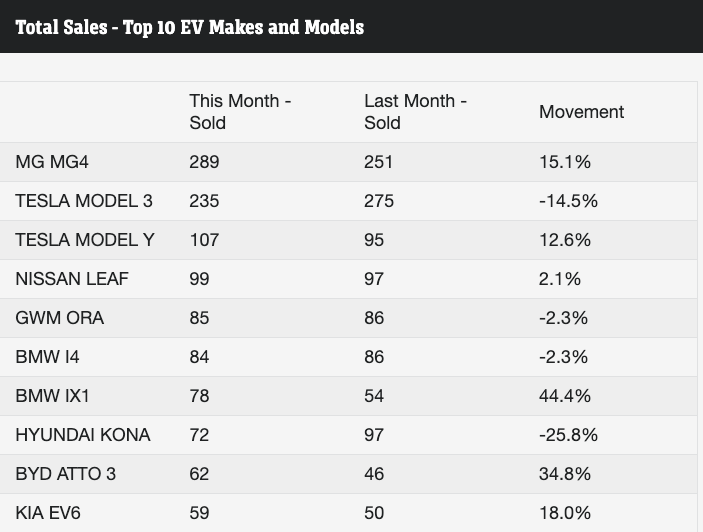
Task: Click the GWM ORA row label
Action: (60, 318)
